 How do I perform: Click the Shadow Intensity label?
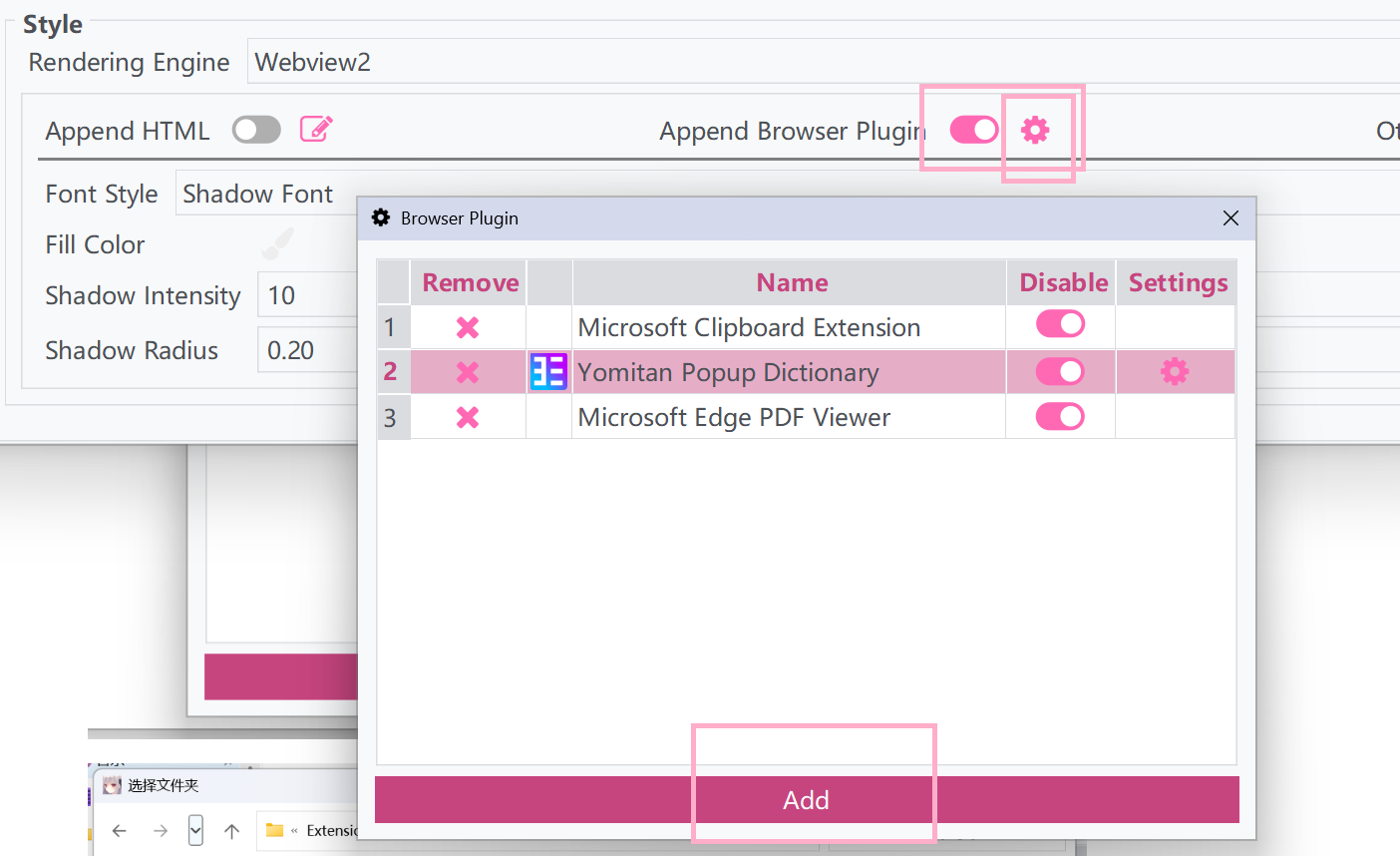(143, 295)
